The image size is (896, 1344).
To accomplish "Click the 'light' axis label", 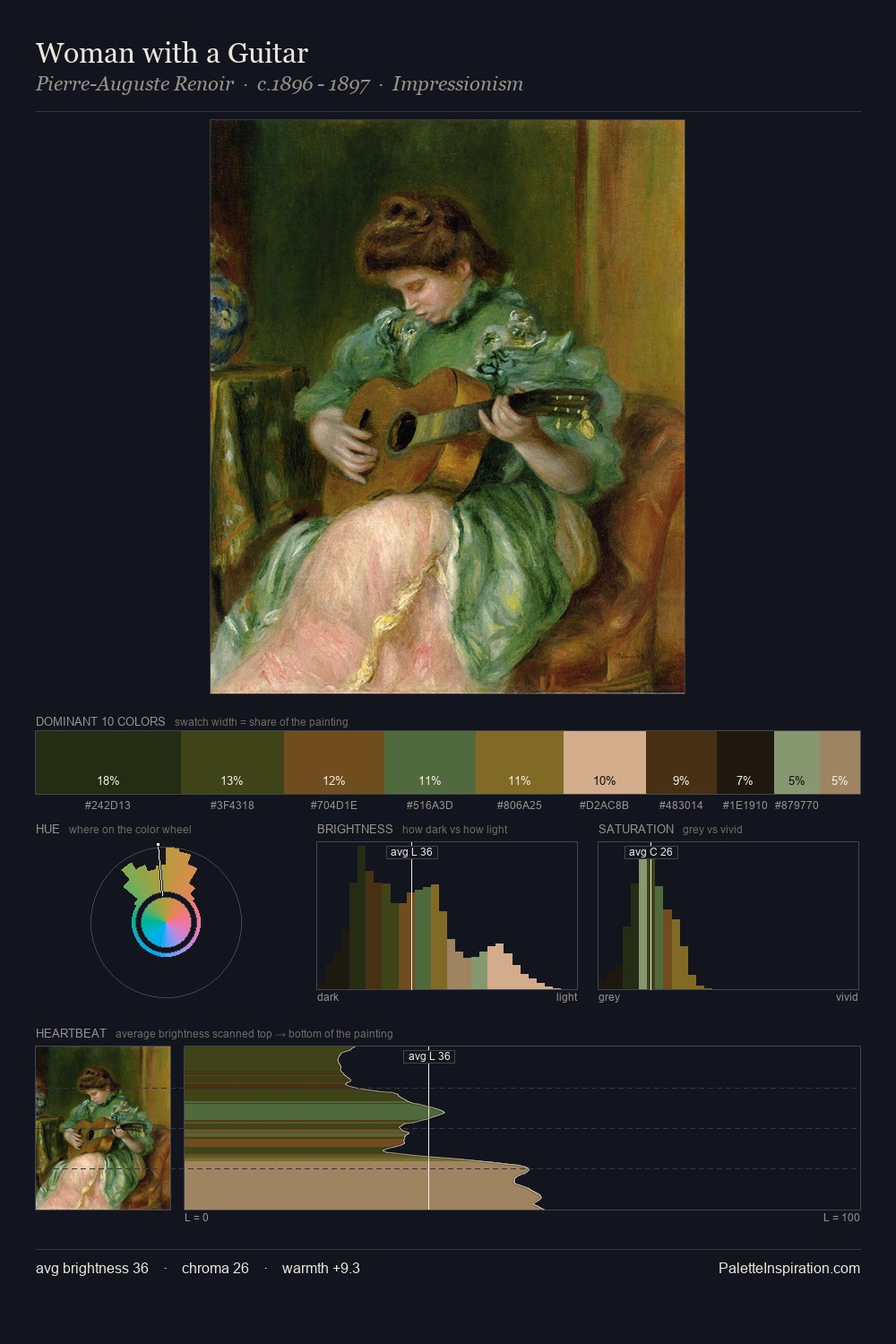I will point(566,997).
